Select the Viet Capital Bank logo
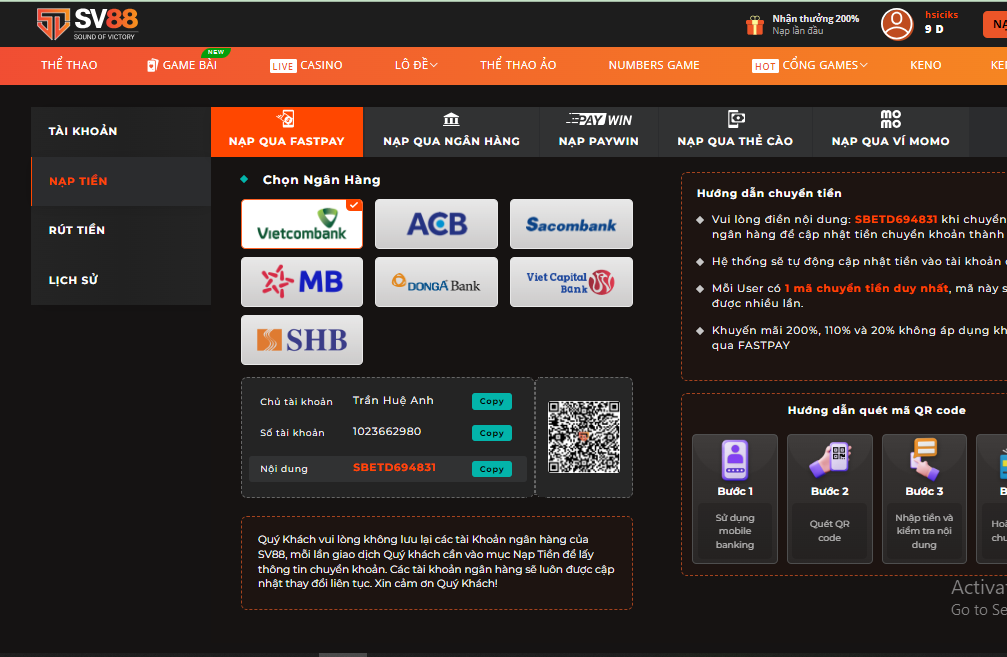 coord(571,282)
